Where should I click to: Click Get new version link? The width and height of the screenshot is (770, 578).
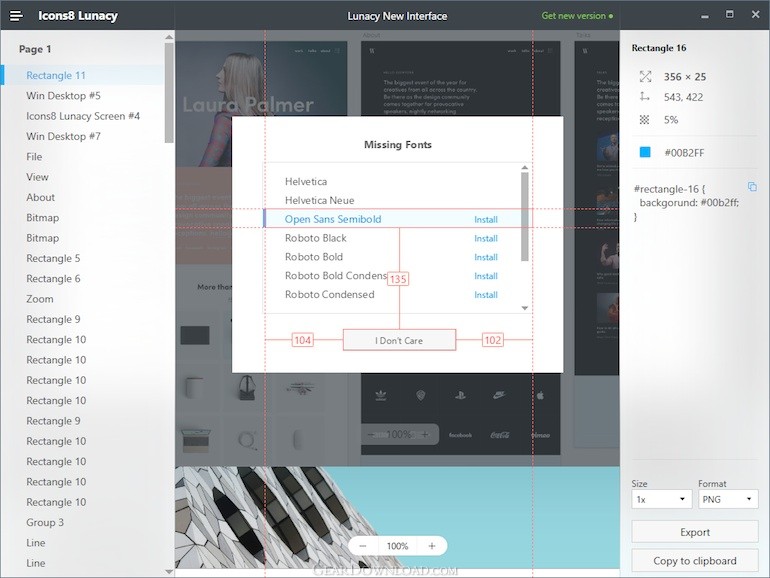577,16
